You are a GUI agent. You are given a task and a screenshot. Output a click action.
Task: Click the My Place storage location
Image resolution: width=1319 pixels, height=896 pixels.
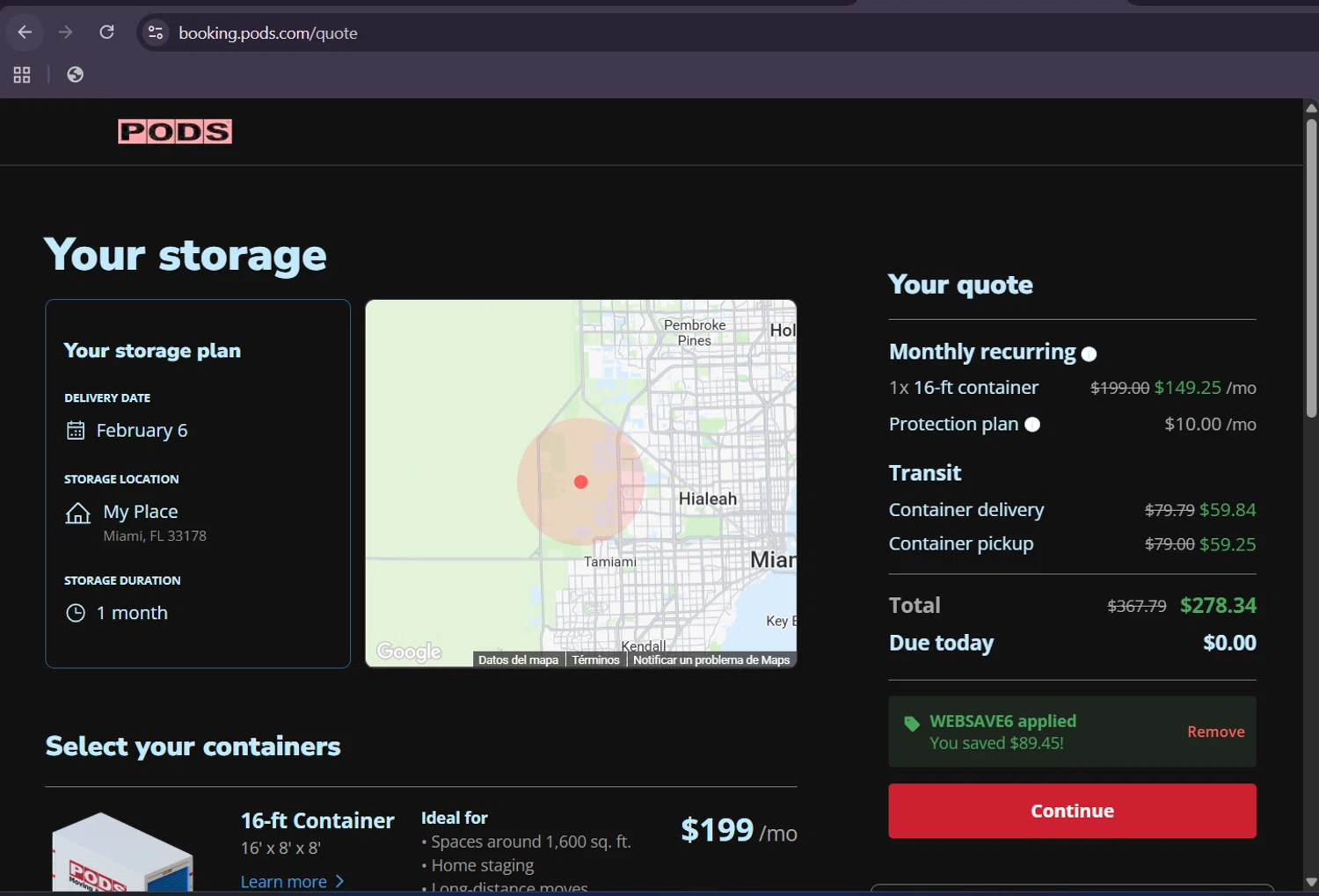pyautogui.click(x=141, y=512)
